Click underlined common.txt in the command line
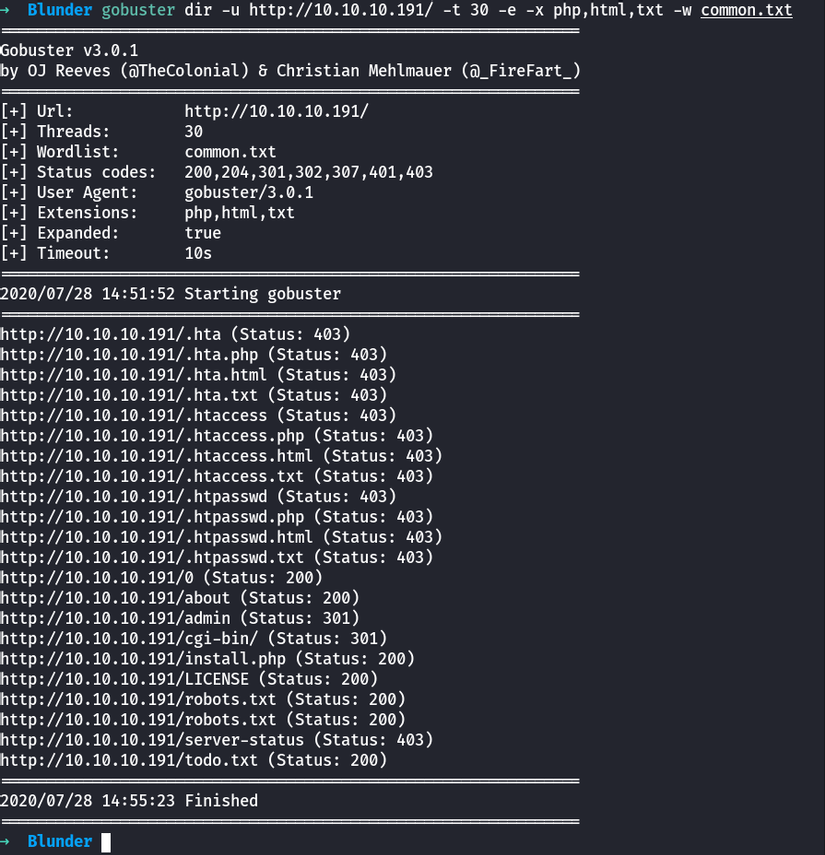 (x=746, y=11)
